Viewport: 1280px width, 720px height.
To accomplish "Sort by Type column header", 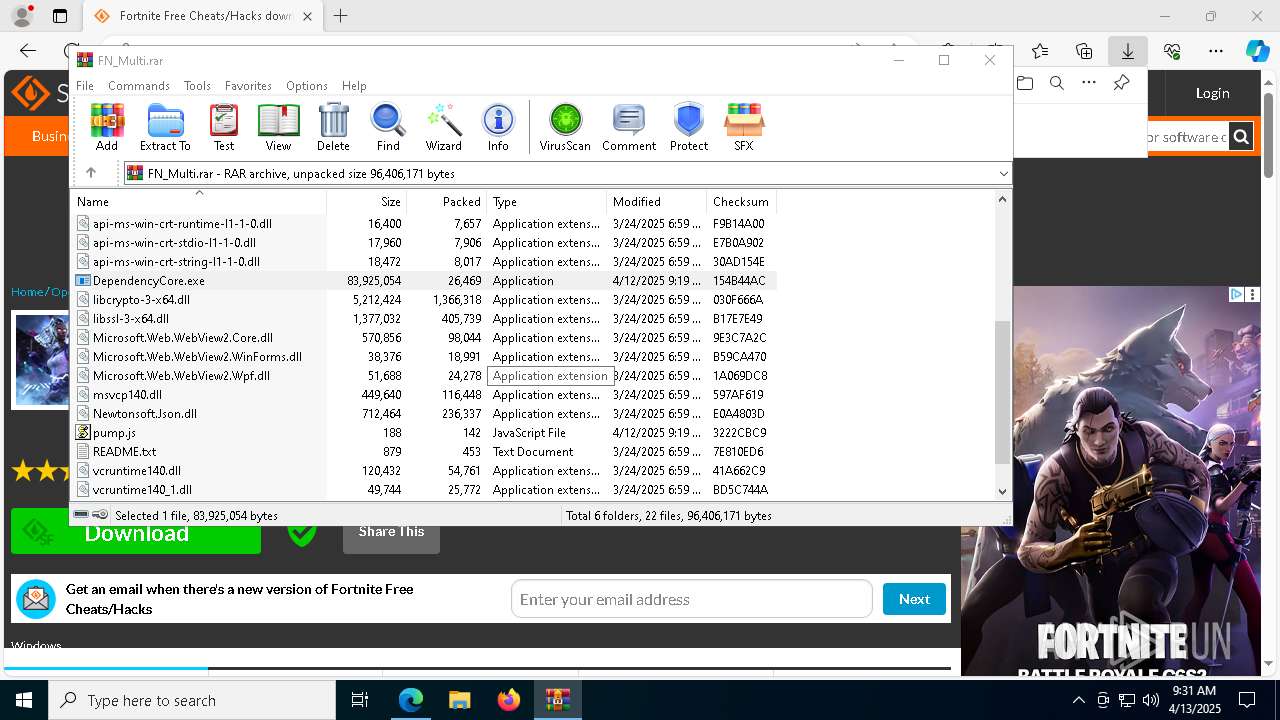I will click(x=547, y=201).
